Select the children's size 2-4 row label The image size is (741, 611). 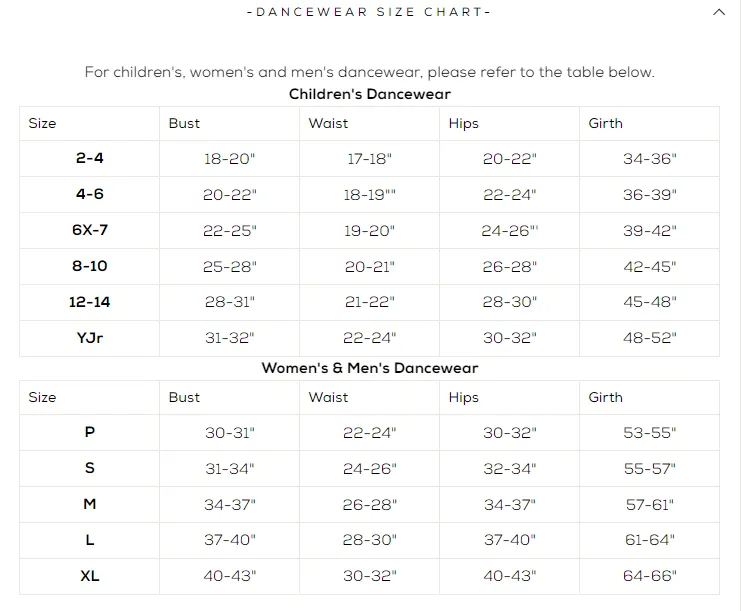(x=89, y=158)
